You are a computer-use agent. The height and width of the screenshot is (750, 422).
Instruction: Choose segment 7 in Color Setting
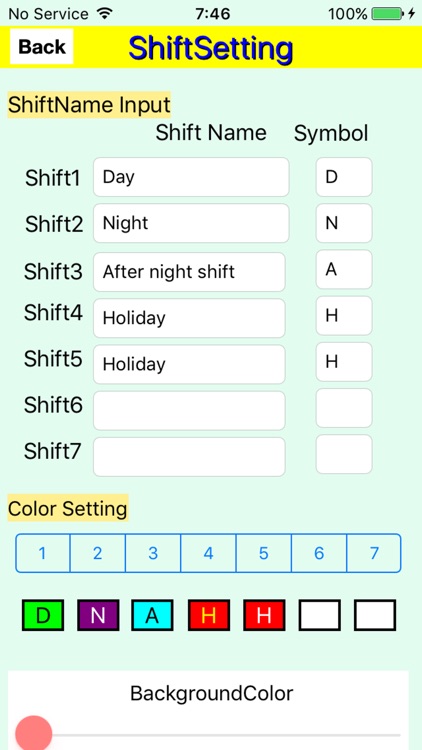point(374,553)
